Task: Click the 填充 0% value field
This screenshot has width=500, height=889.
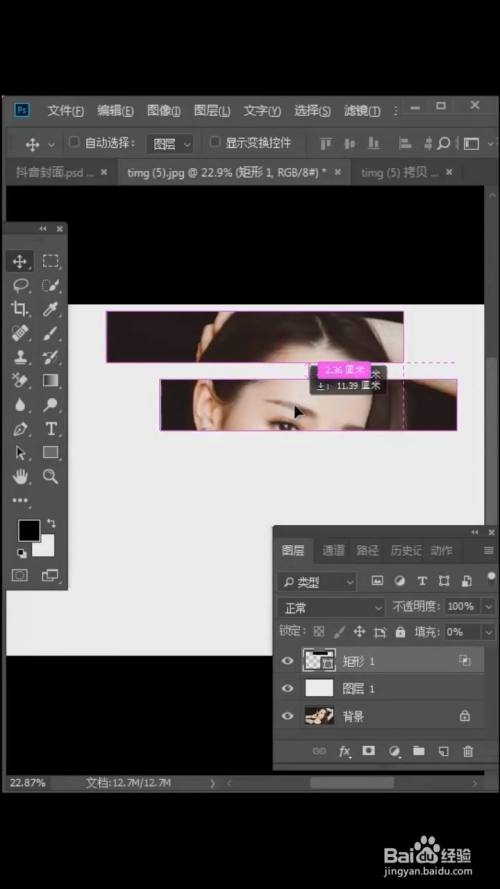Action: [463, 632]
